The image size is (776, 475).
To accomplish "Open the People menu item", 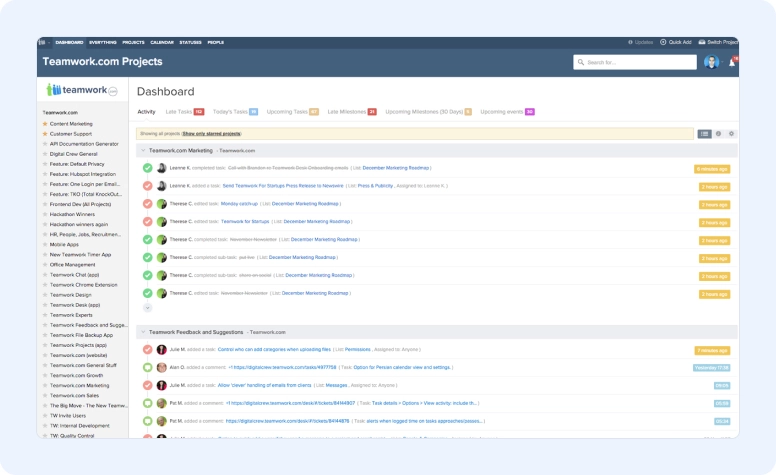I will pyautogui.click(x=215, y=43).
